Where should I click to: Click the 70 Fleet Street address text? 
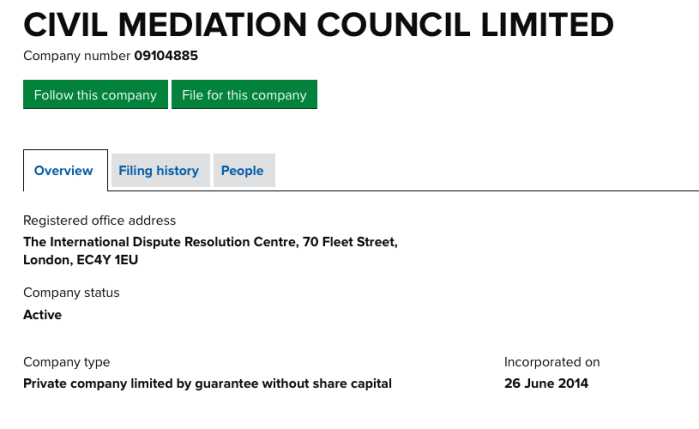click(x=350, y=242)
